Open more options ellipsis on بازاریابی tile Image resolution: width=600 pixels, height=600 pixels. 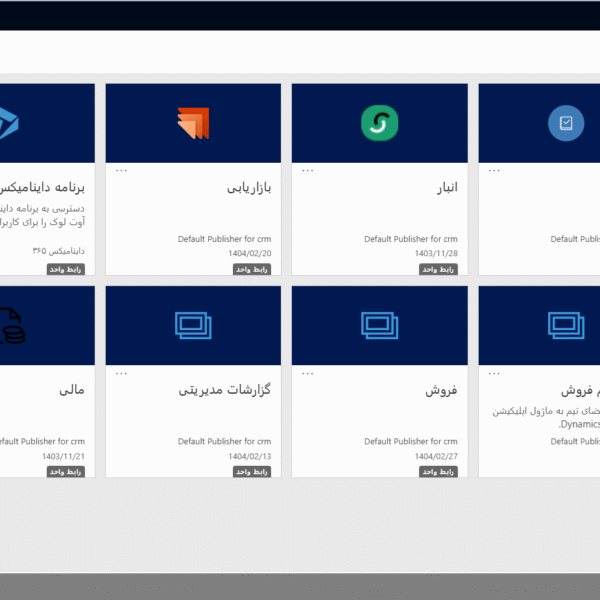tap(121, 171)
